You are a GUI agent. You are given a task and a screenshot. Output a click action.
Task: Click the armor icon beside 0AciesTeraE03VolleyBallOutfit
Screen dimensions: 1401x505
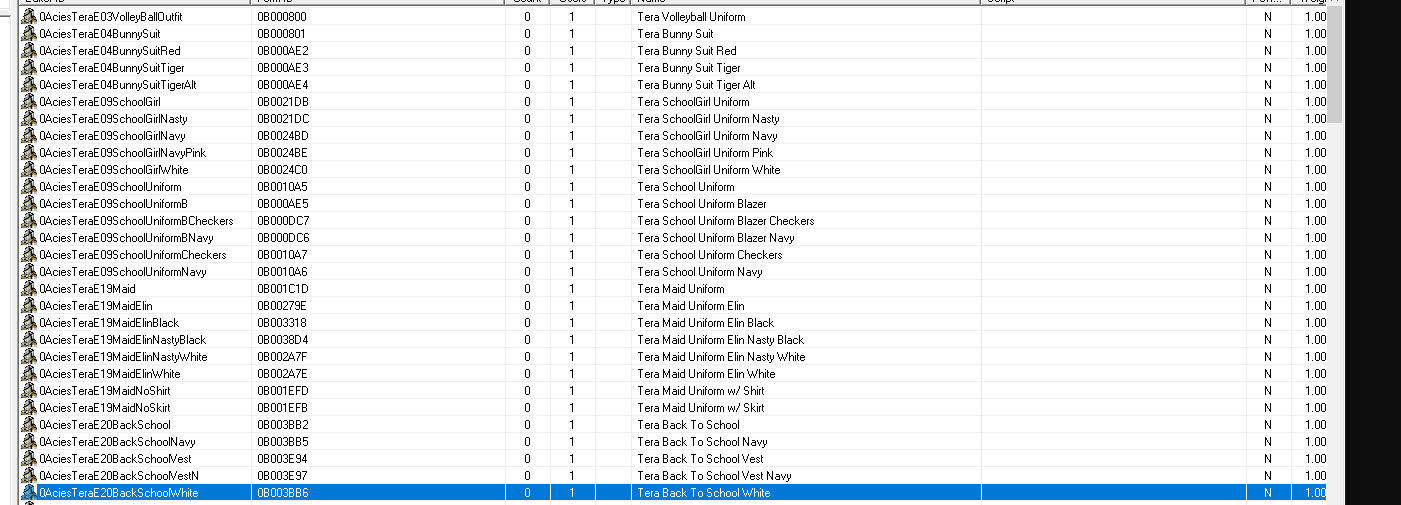[x=28, y=17]
